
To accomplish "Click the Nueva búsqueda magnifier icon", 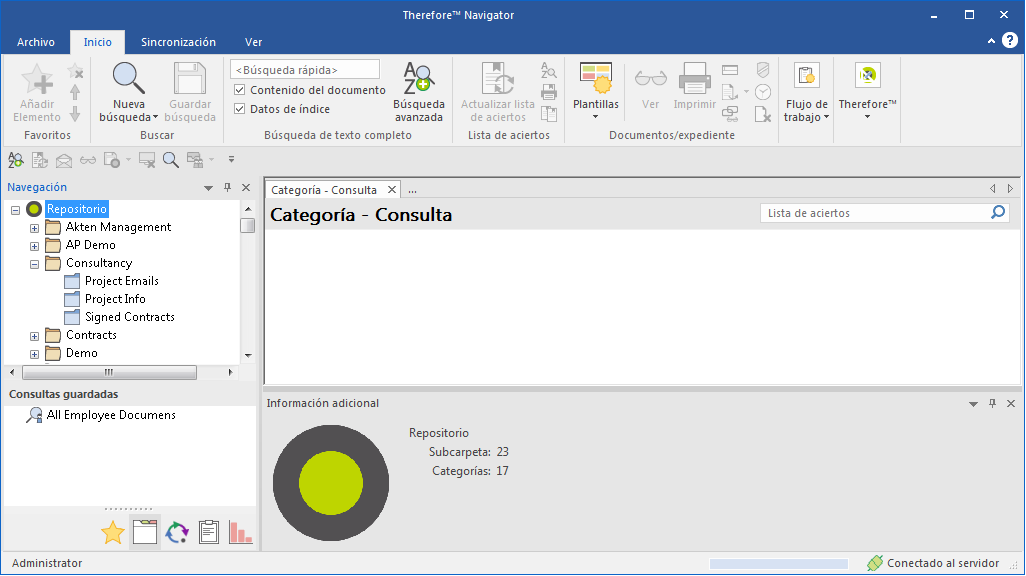I will [128, 78].
